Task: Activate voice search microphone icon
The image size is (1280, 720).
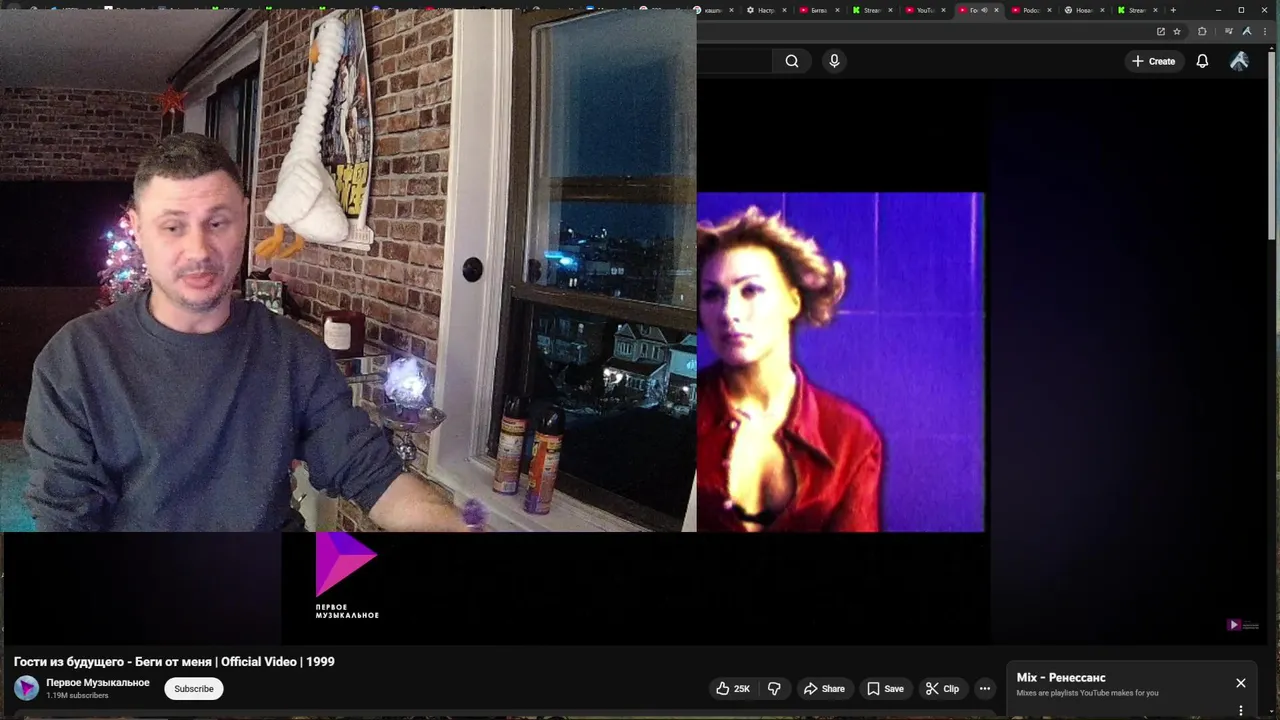Action: point(834,61)
